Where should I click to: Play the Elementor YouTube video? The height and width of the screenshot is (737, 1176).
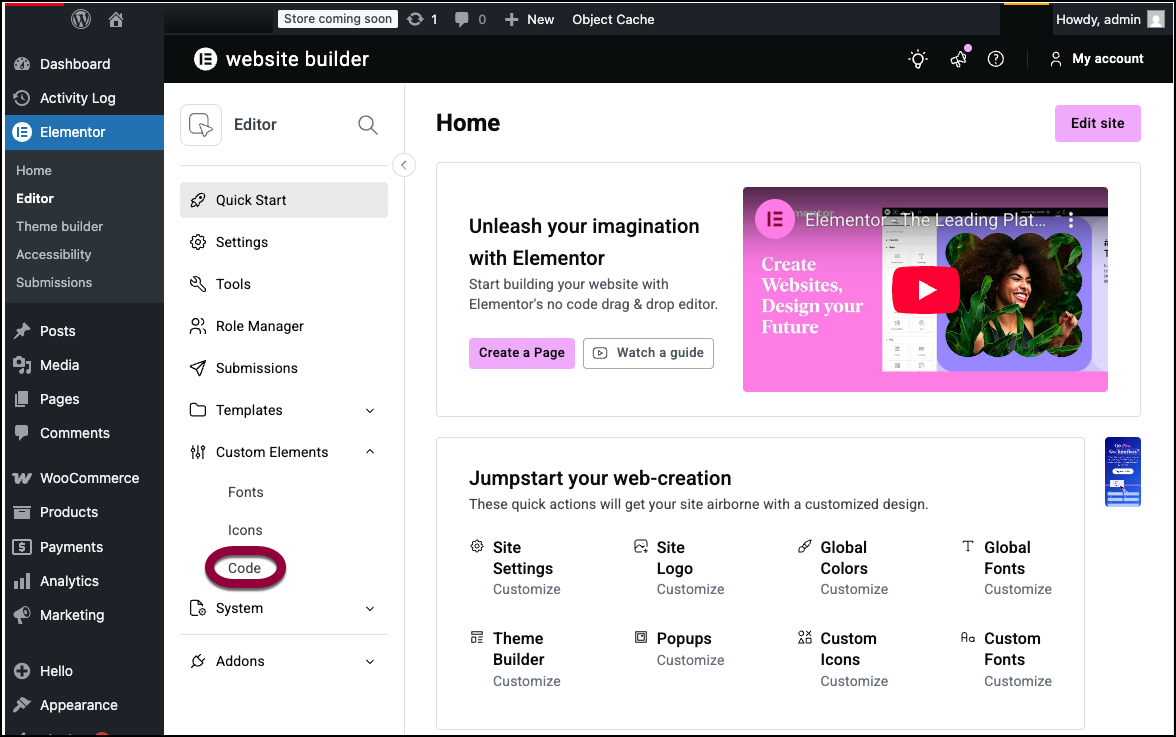tap(925, 290)
